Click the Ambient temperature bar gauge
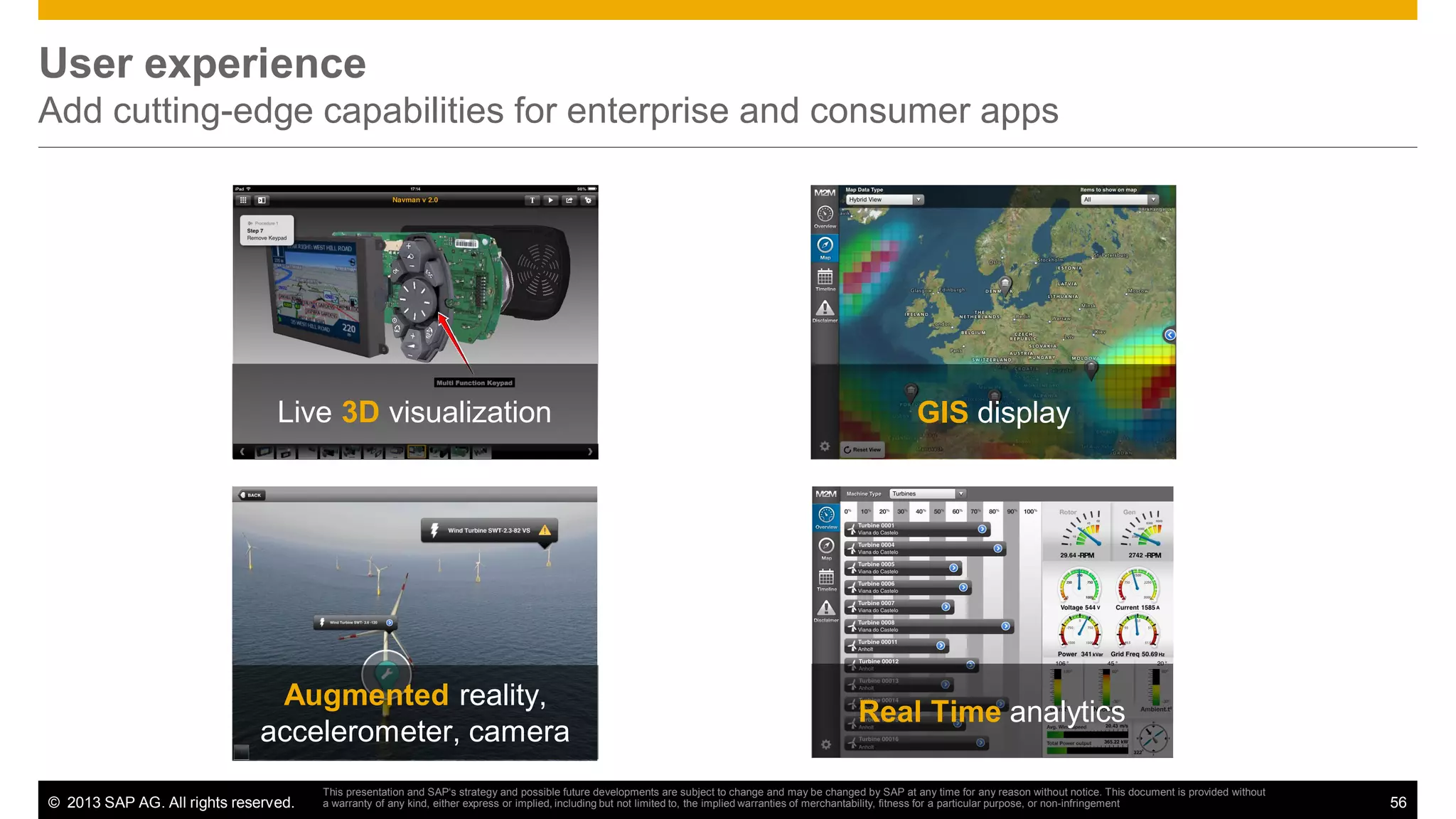 click(x=1156, y=688)
